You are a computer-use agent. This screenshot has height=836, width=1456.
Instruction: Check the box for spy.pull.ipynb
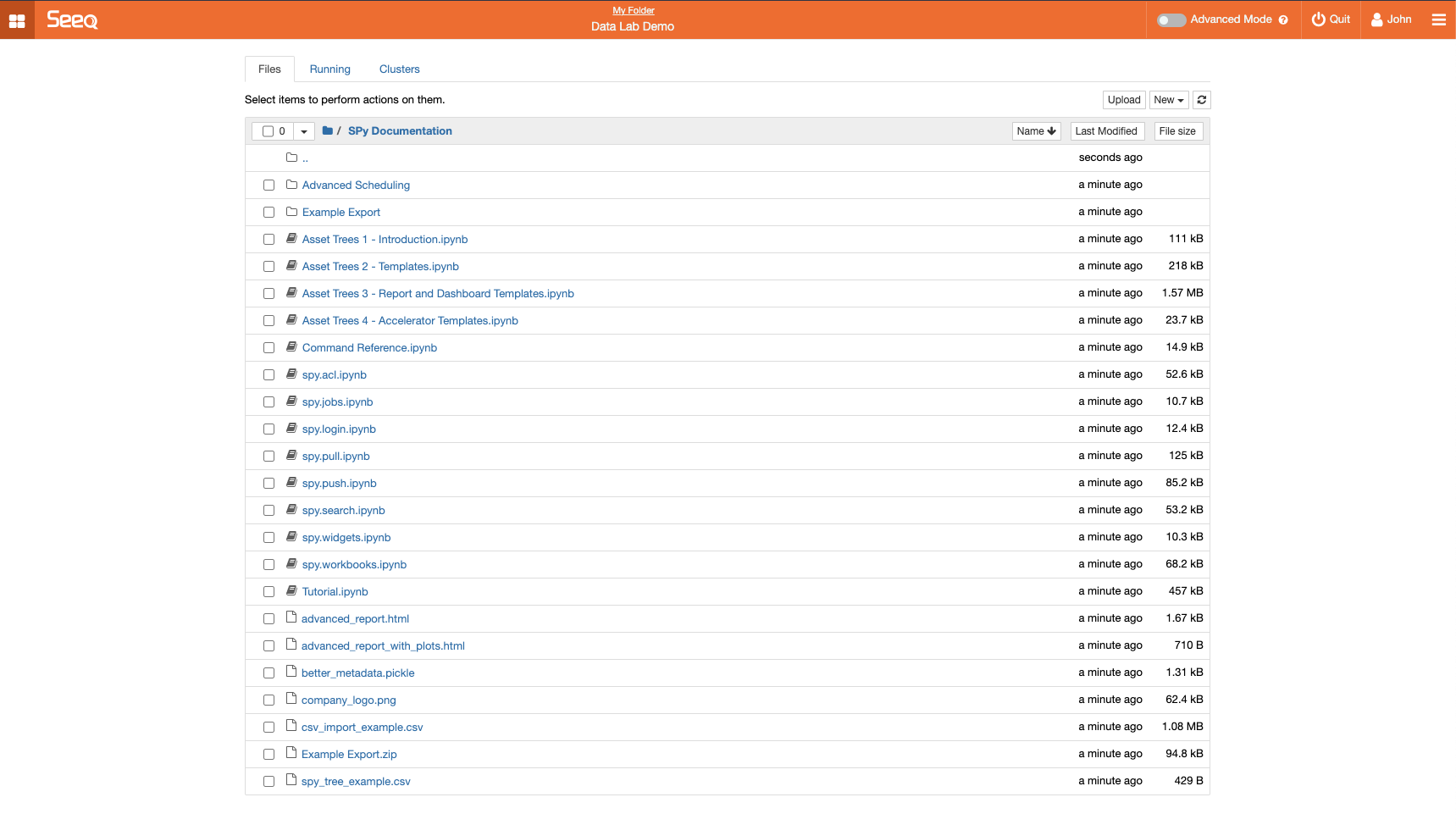pyautogui.click(x=269, y=457)
